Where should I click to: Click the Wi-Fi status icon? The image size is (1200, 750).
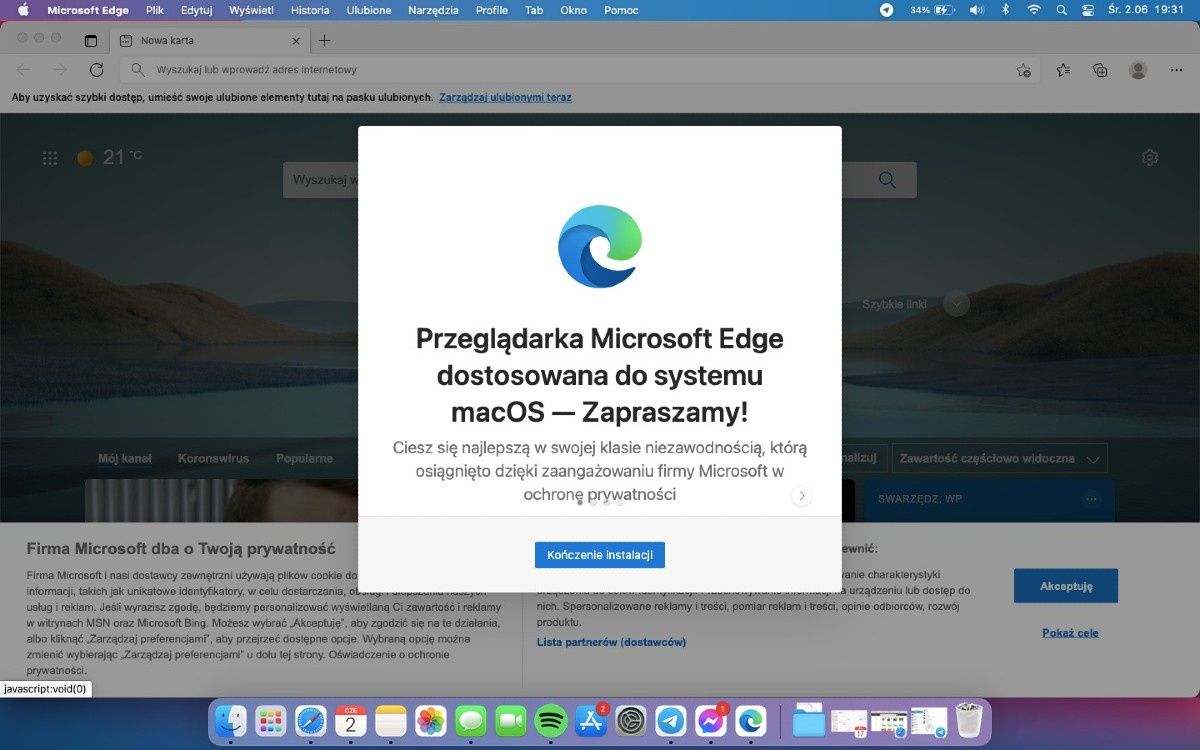[x=1033, y=10]
